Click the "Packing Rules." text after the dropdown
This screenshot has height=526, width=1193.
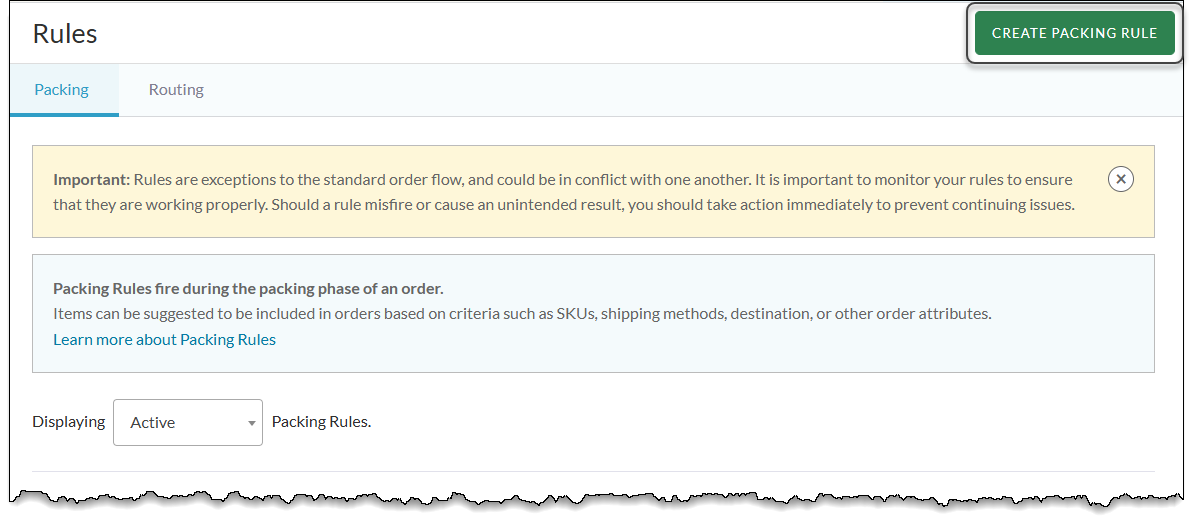pyautogui.click(x=321, y=422)
